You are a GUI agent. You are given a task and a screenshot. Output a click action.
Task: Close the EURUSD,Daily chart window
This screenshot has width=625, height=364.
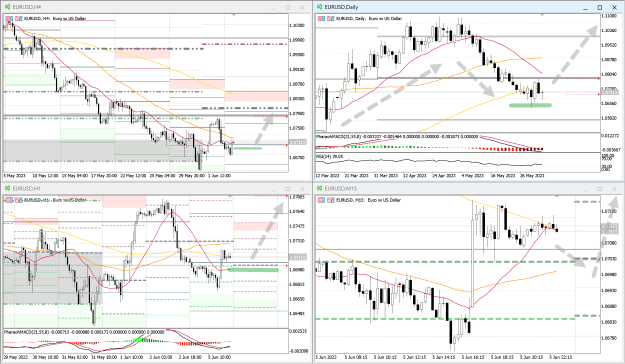[x=614, y=8]
